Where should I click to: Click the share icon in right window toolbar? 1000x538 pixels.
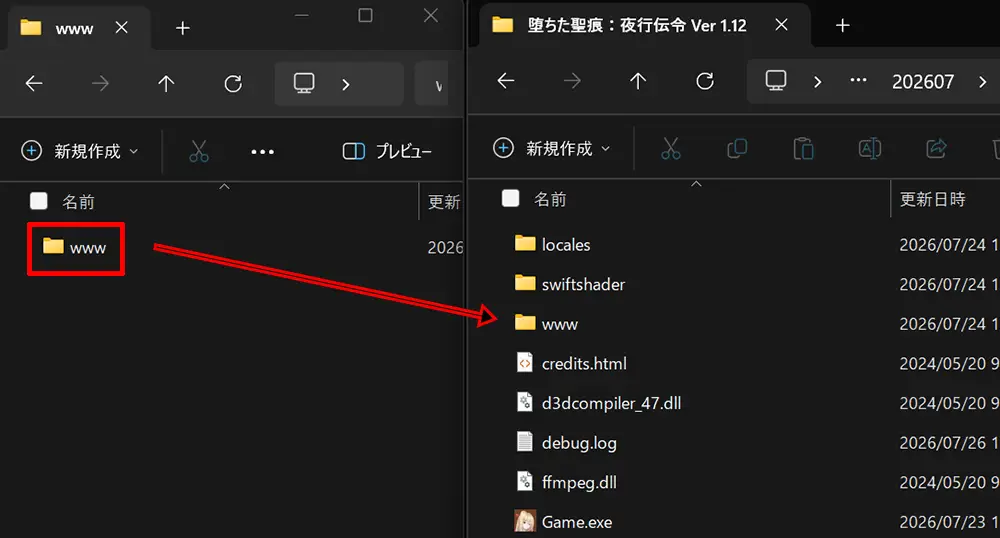point(936,149)
